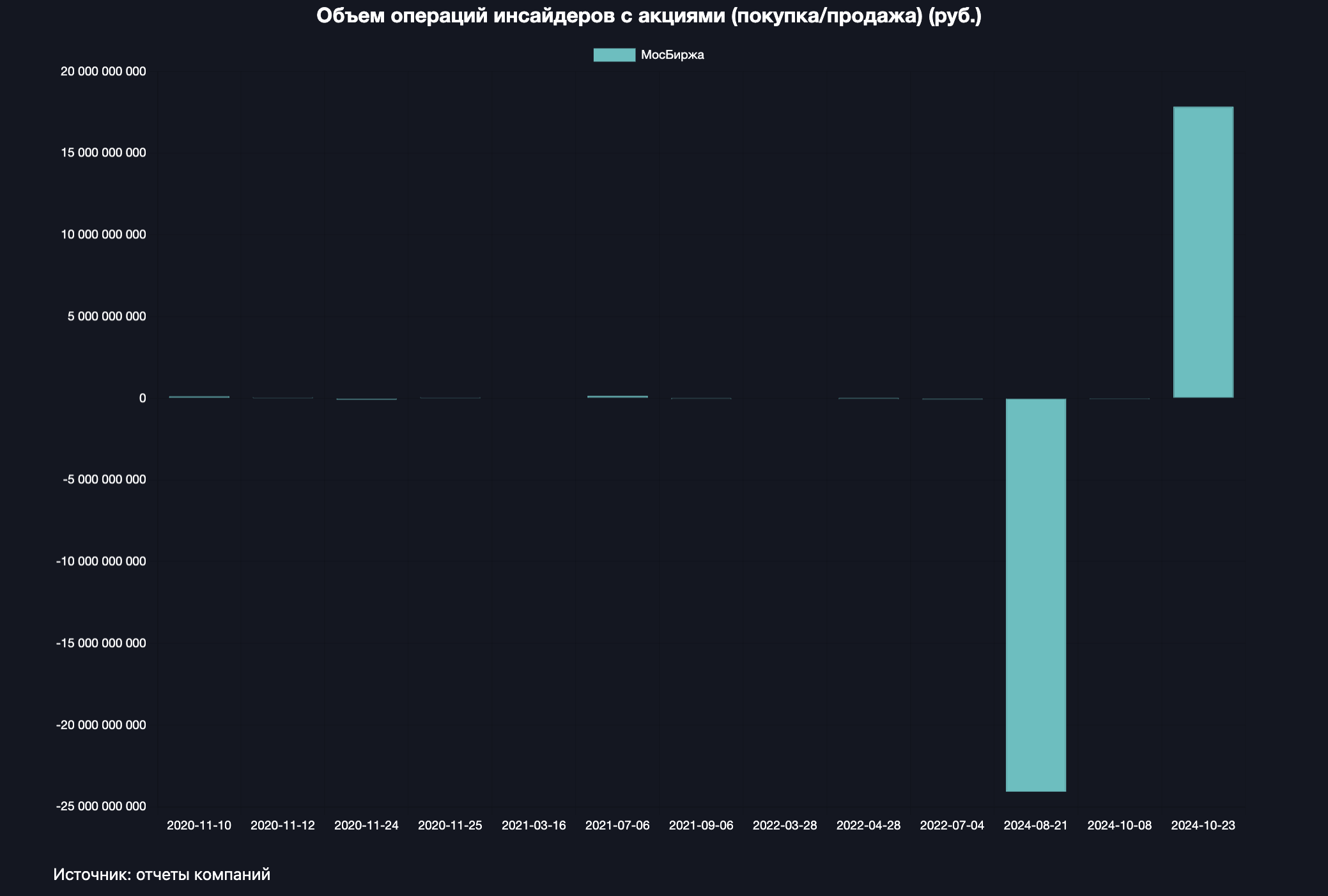Screen dimensions: 1328x896
Task: Click the y-axis value 10 000 000 000
Action: 103,235
